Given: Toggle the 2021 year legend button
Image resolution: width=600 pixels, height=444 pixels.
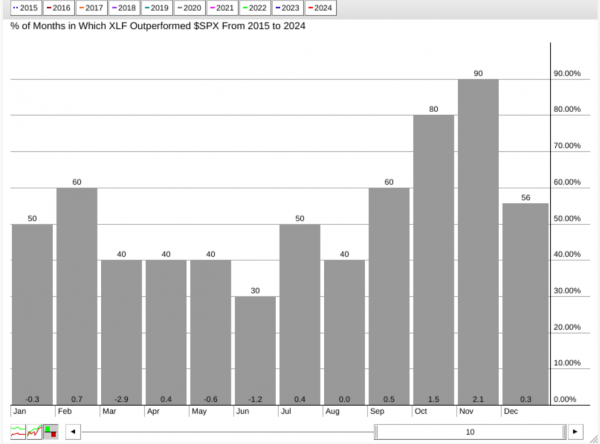Looking at the screenshot, I should [222, 8].
